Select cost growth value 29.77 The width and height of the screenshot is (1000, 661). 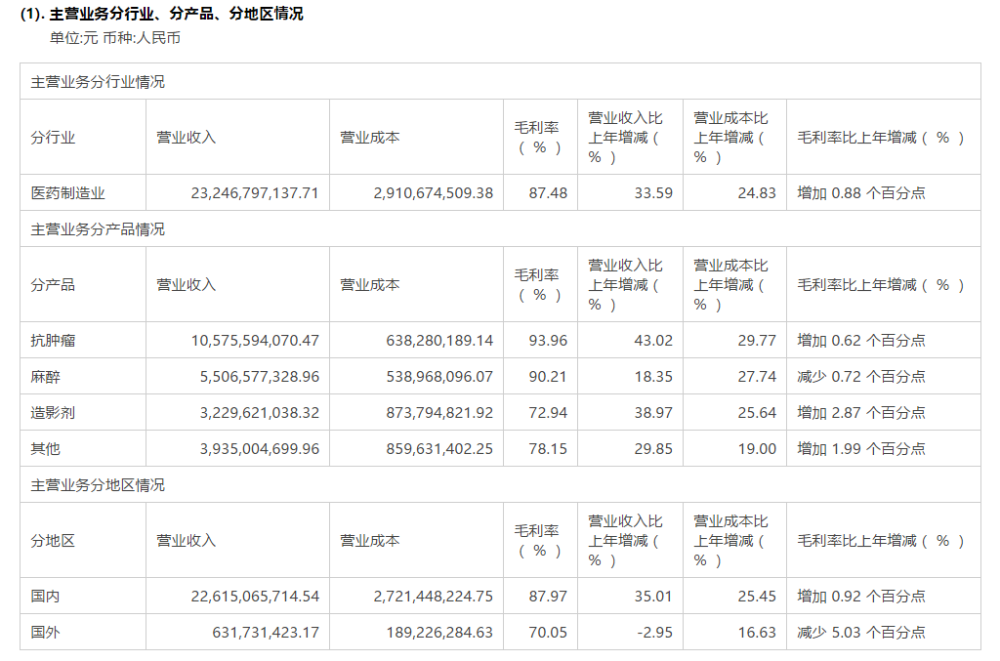757,340
